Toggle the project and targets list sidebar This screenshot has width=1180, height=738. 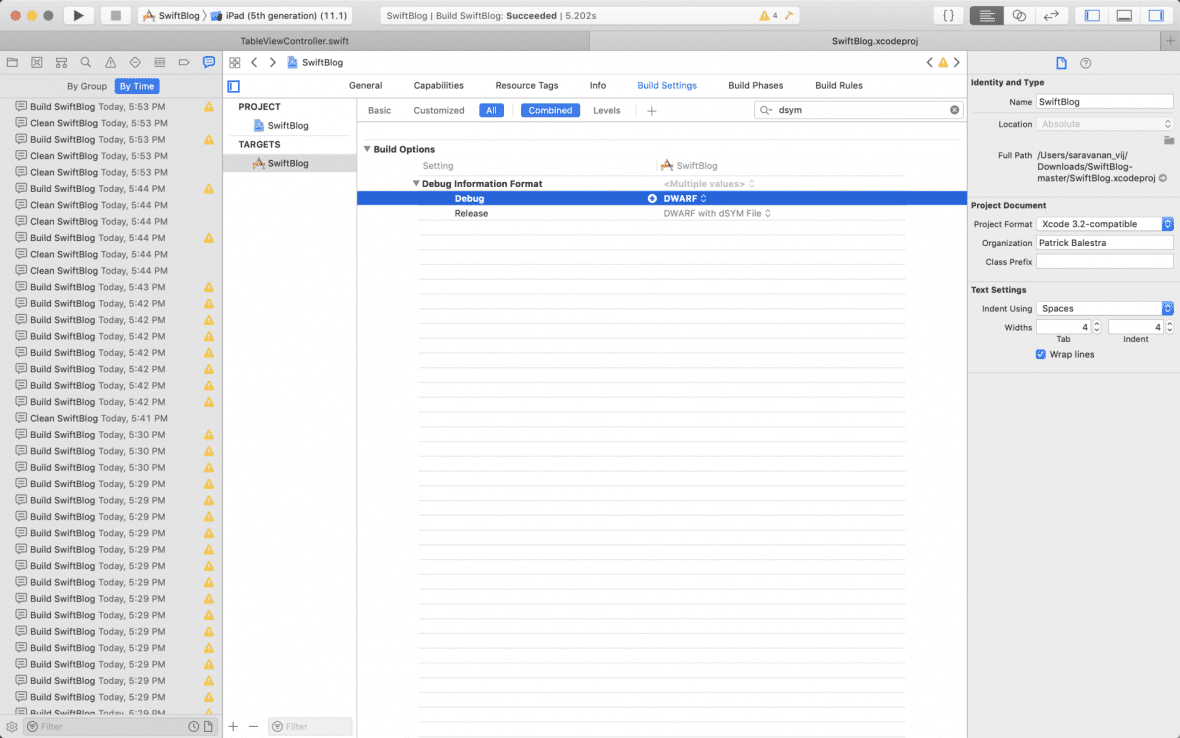234,87
